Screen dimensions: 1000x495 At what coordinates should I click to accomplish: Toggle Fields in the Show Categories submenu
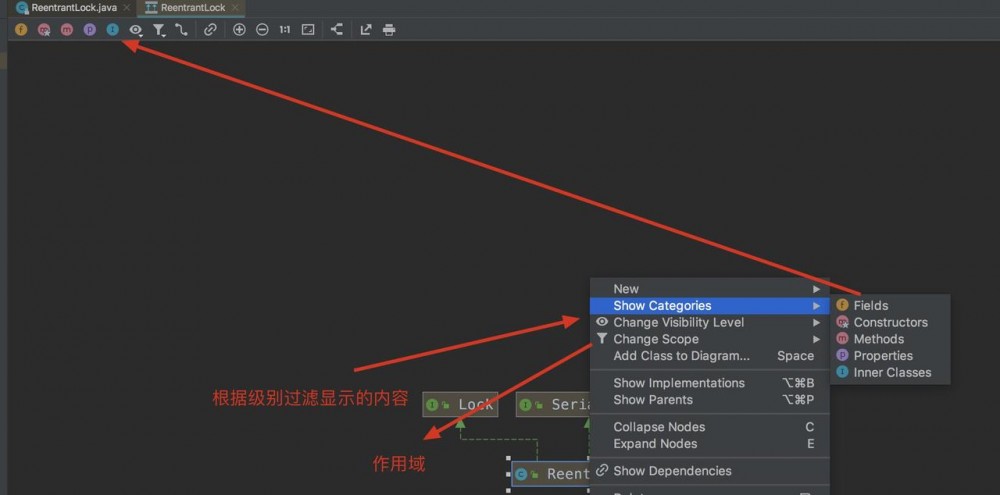coord(890,306)
